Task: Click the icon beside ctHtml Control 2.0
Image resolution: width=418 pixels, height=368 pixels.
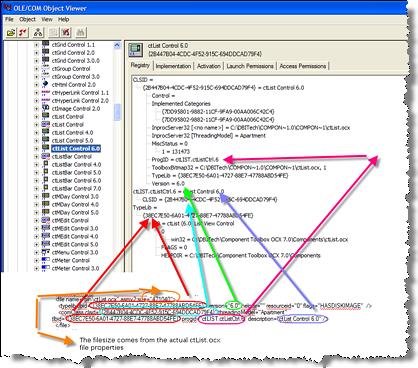Action: 46,85
